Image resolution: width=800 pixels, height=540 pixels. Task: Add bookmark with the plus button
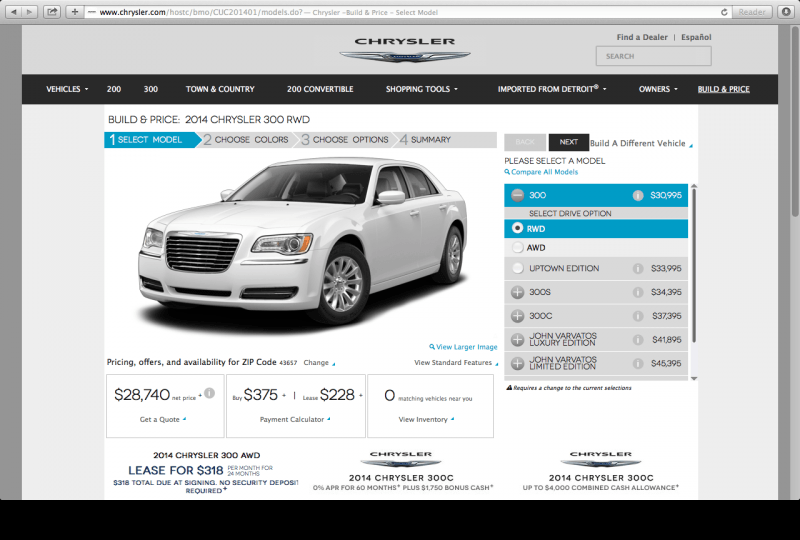pyautogui.click(x=74, y=12)
